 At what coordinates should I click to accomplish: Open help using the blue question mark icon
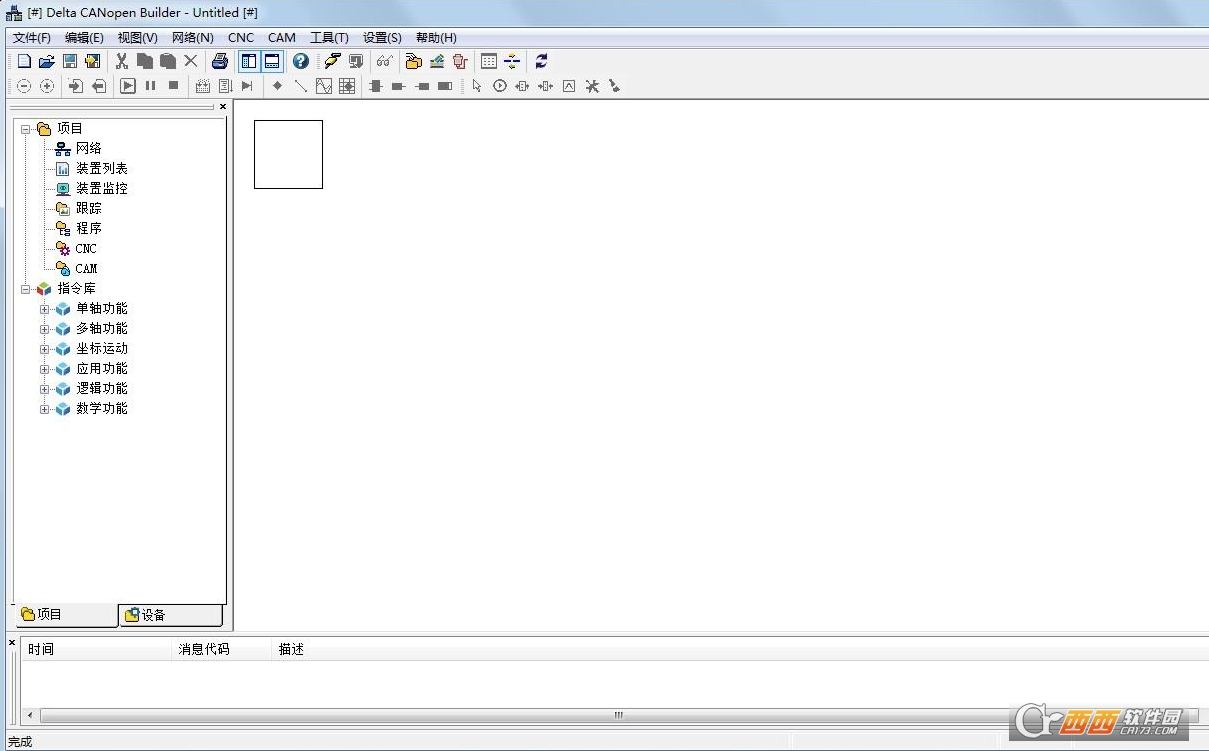tap(300, 62)
